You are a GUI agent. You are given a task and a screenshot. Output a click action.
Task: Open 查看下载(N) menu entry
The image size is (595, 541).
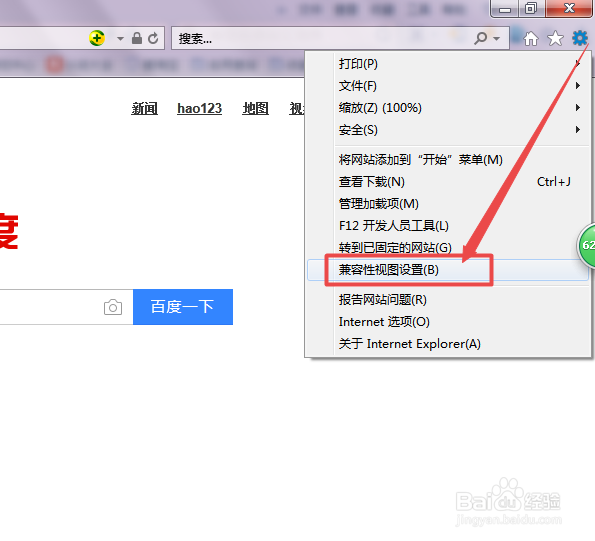(x=448, y=181)
